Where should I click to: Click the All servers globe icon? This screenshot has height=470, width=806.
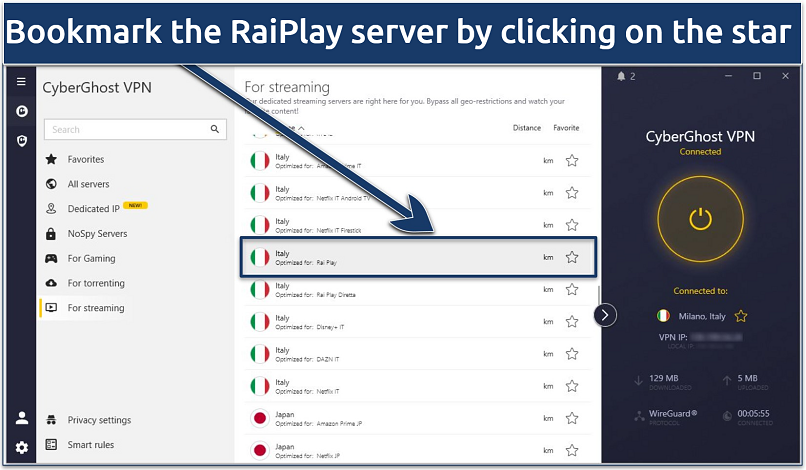(x=51, y=184)
